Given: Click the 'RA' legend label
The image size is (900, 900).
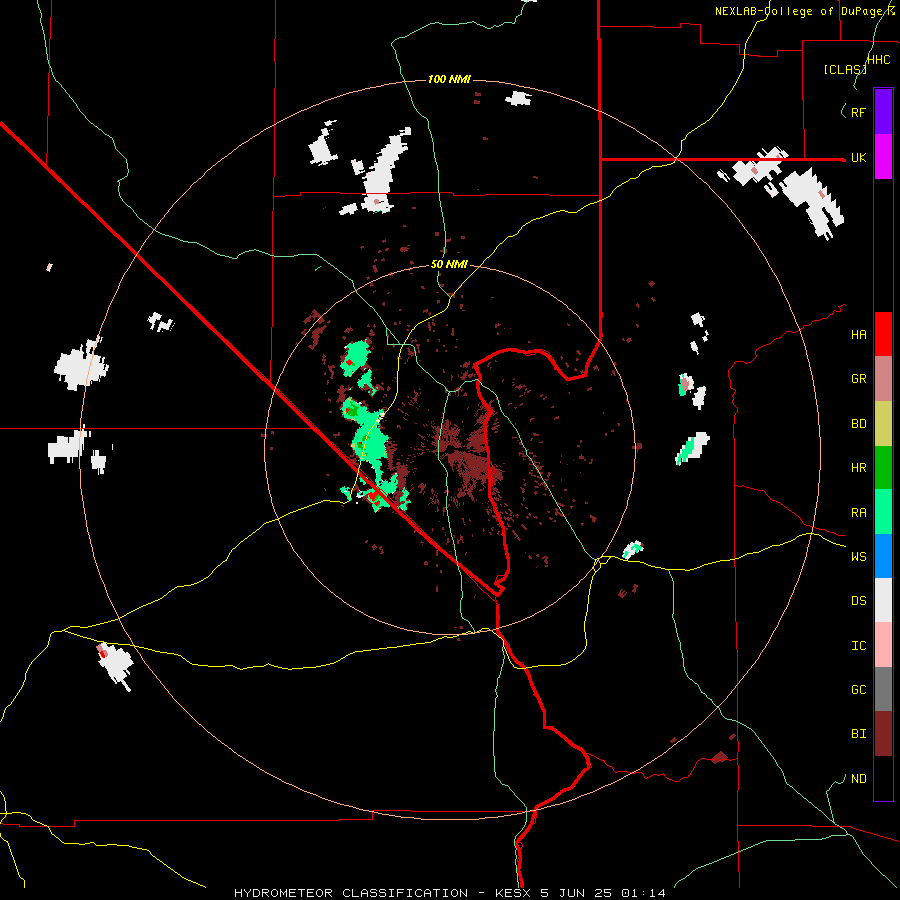Looking at the screenshot, I should (858, 513).
